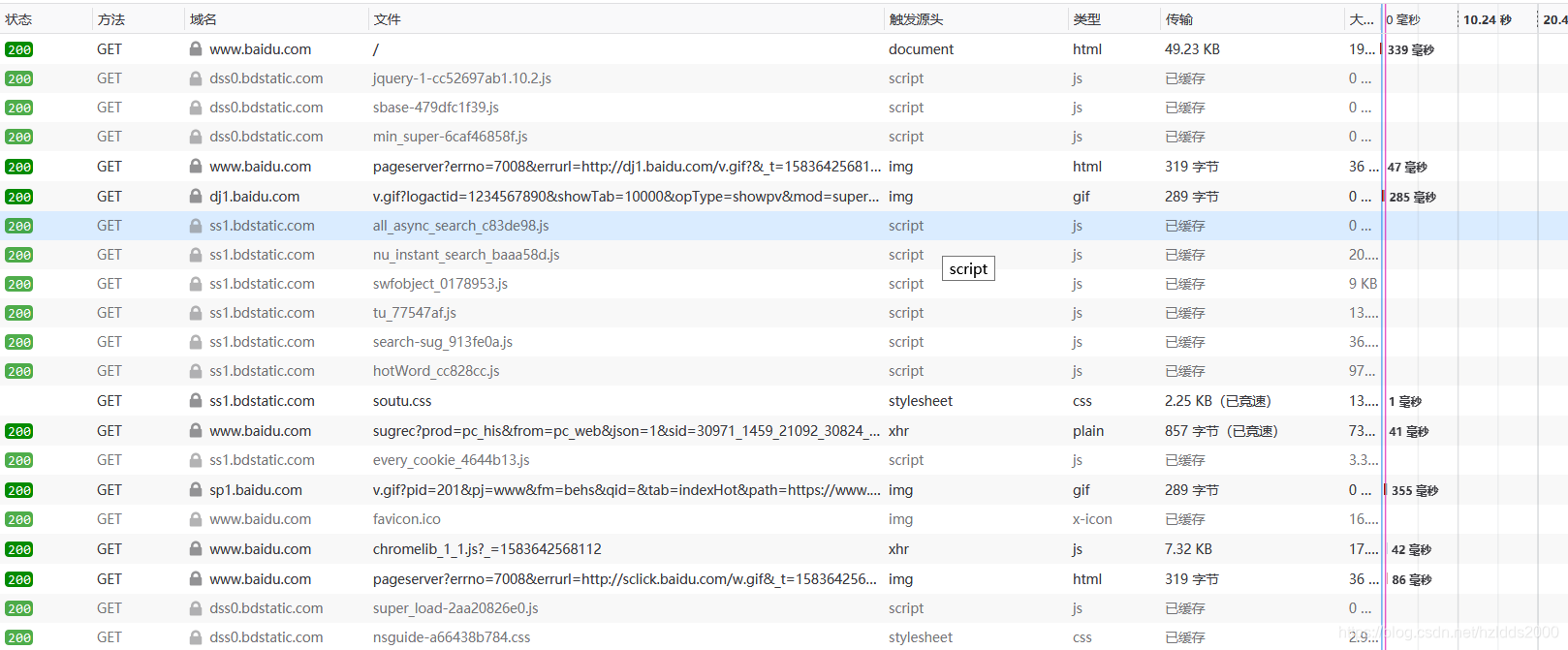Click the lock icon in the chromelib_1_1.js row
The image size is (1568, 650).
point(196,548)
